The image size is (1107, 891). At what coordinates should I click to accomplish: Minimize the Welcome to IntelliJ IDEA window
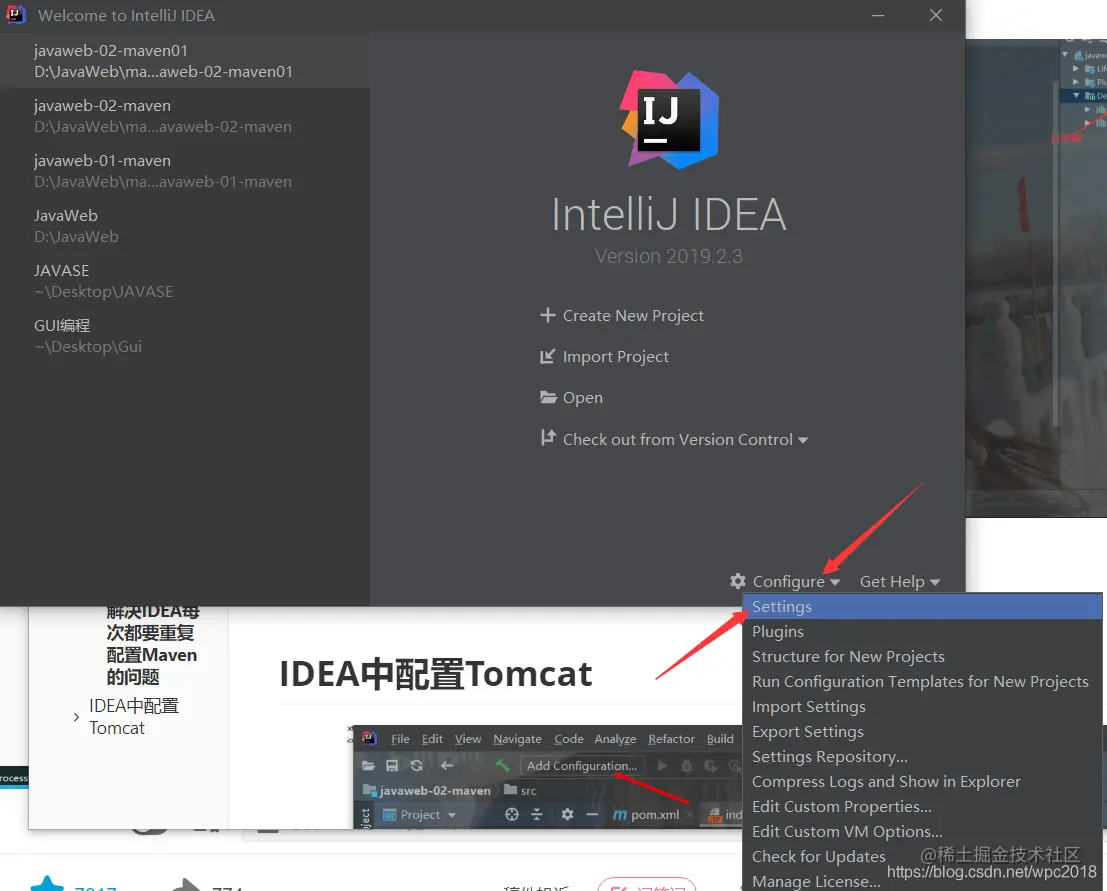pos(878,16)
